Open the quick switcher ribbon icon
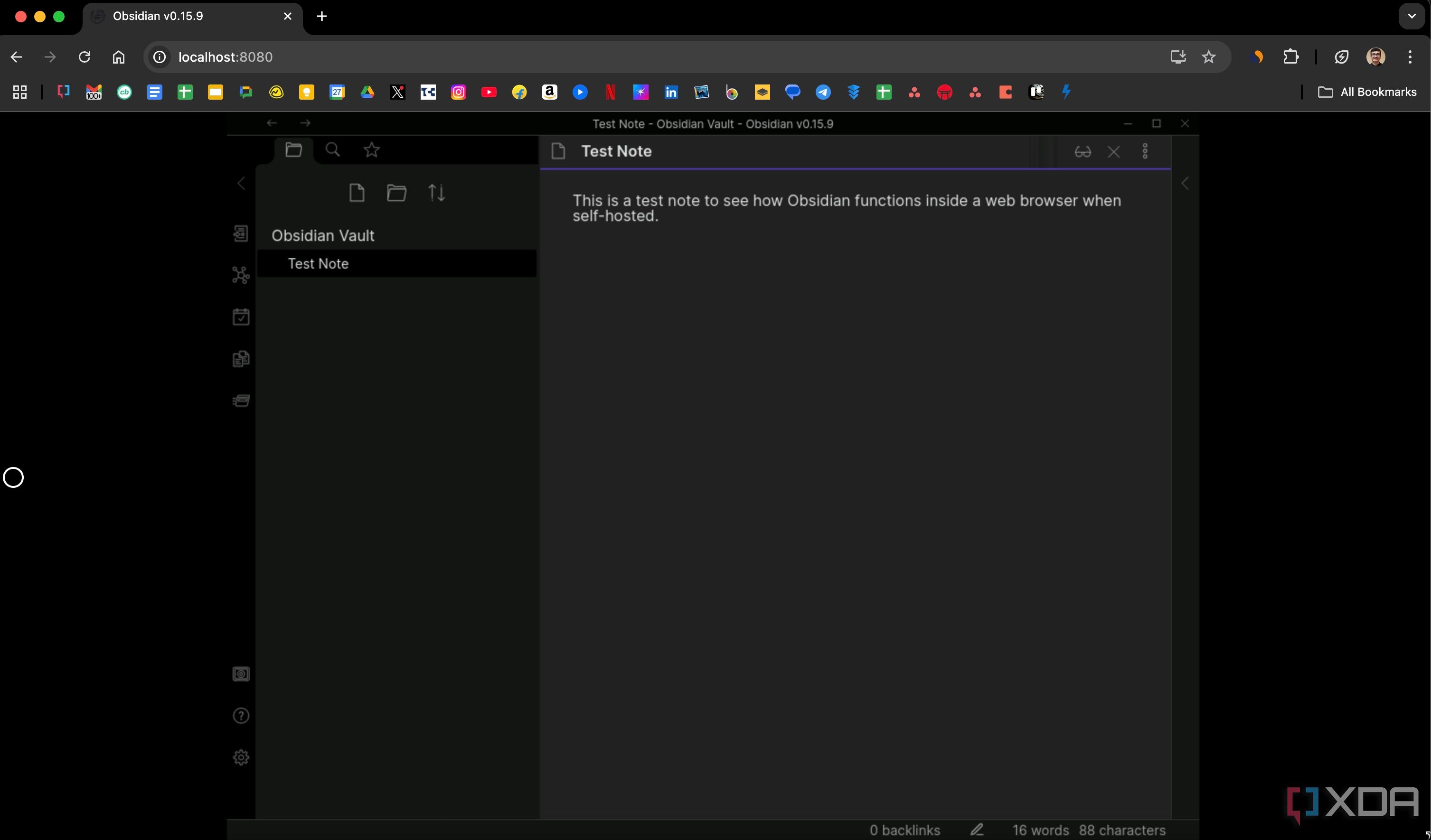Screen dimensions: 1431x840 (241, 233)
